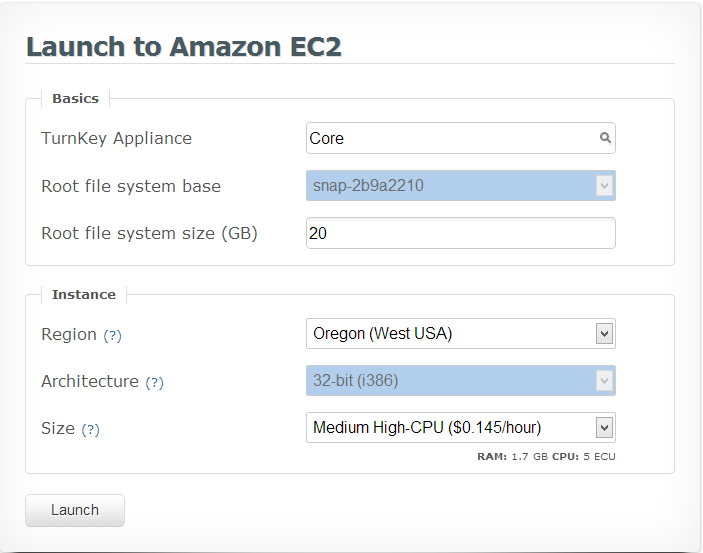Click the Root file system base label
The height and width of the screenshot is (553, 703).
131,186
